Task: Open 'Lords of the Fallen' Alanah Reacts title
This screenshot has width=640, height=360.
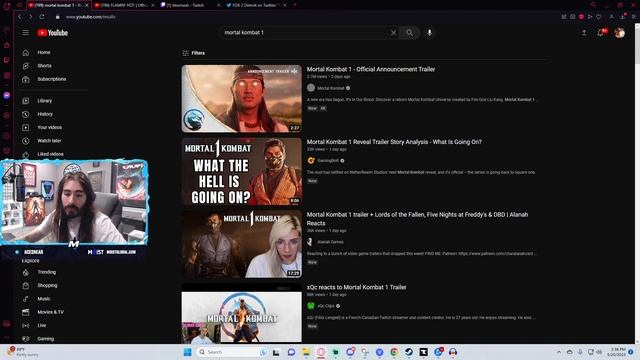Action: (x=417, y=219)
